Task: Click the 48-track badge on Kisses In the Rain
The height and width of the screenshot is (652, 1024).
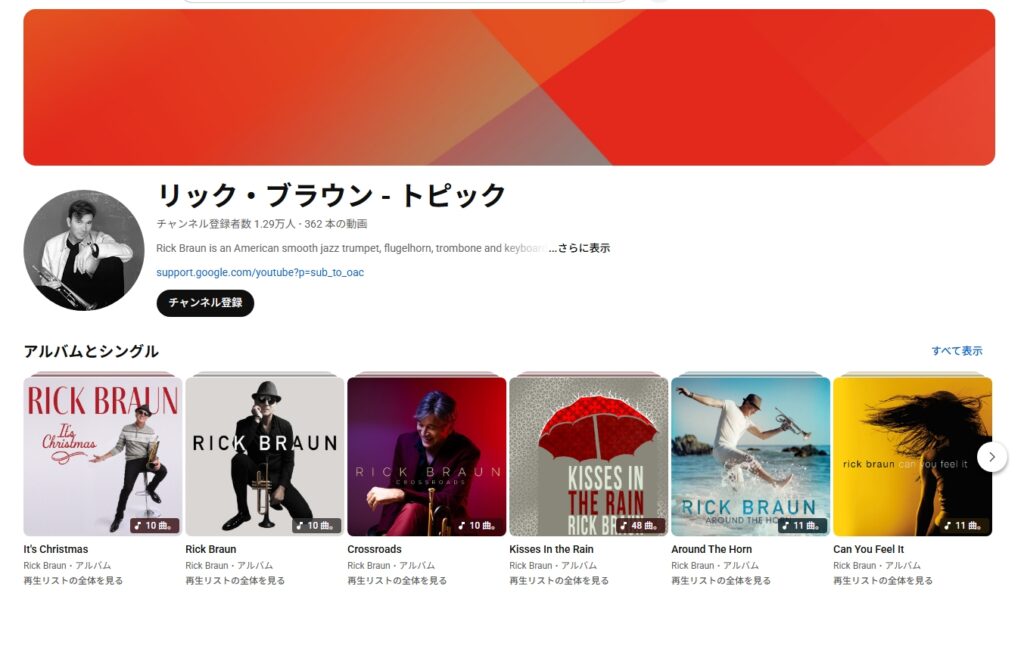Action: click(640, 525)
